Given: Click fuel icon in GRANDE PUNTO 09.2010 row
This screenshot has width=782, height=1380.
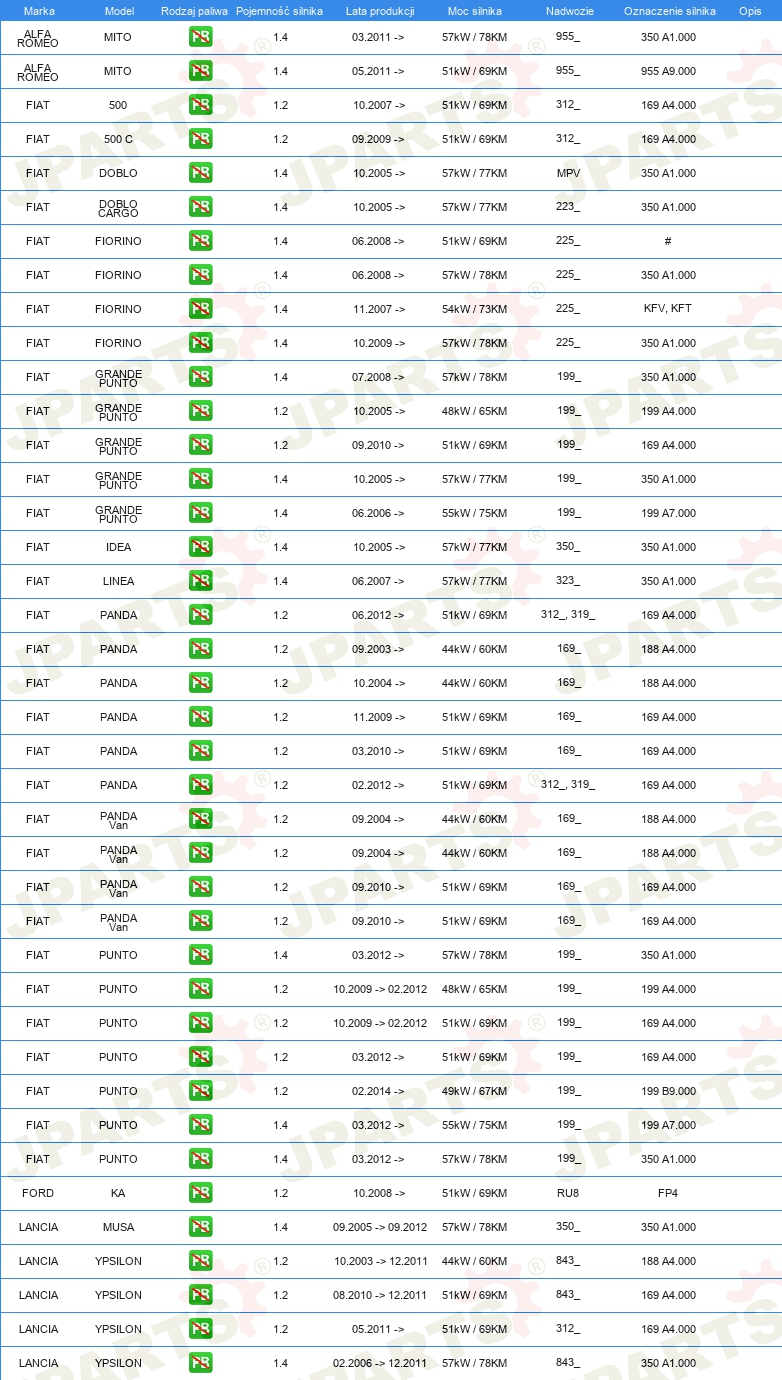Looking at the screenshot, I should (x=200, y=446).
